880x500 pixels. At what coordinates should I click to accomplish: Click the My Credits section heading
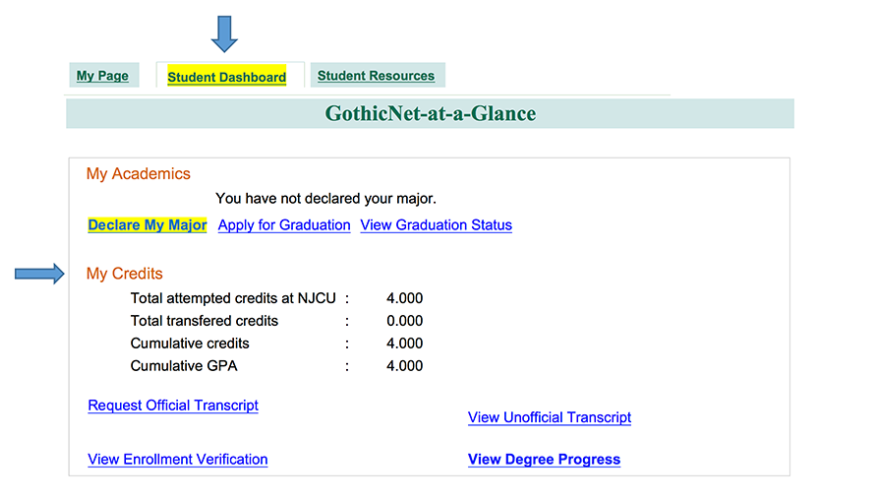(x=124, y=273)
